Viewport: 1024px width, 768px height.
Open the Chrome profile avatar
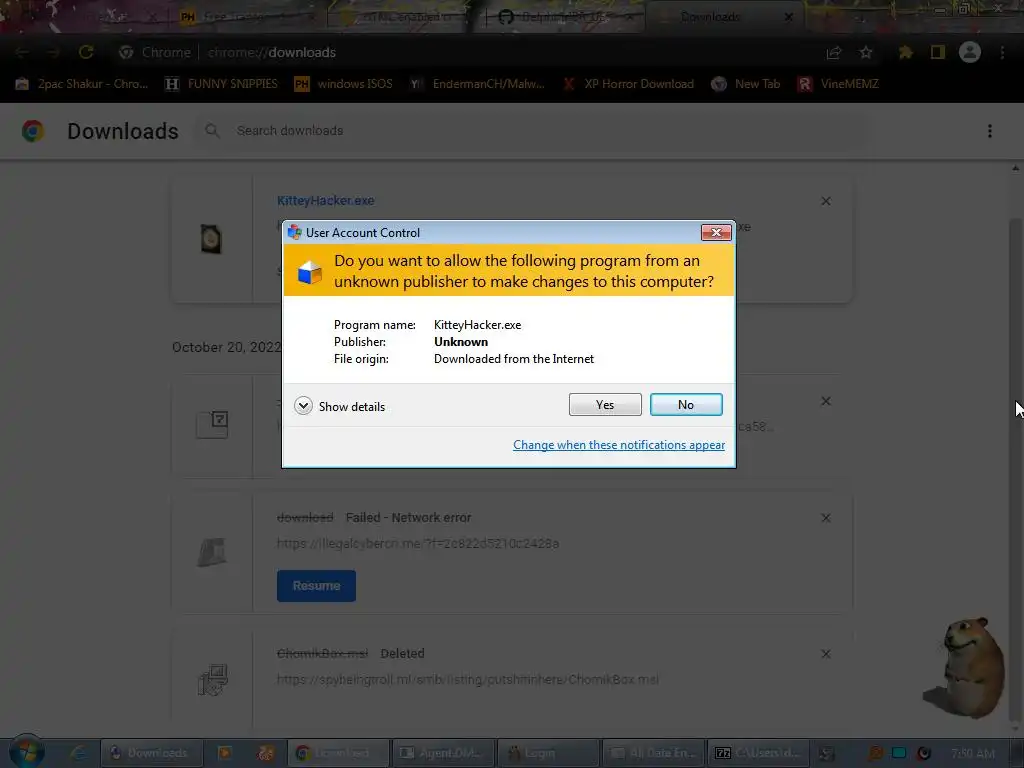pyautogui.click(x=970, y=52)
